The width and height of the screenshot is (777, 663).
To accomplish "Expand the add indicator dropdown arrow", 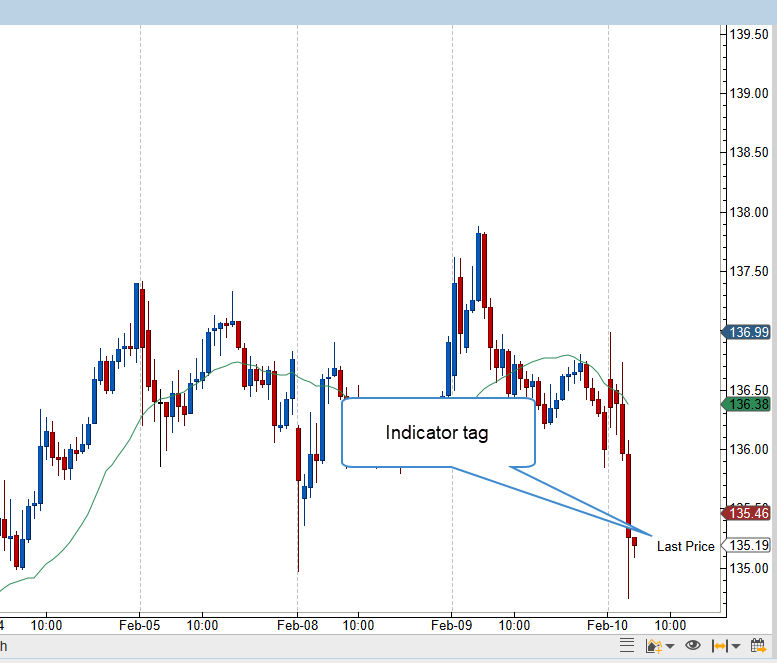I will pyautogui.click(x=668, y=647).
